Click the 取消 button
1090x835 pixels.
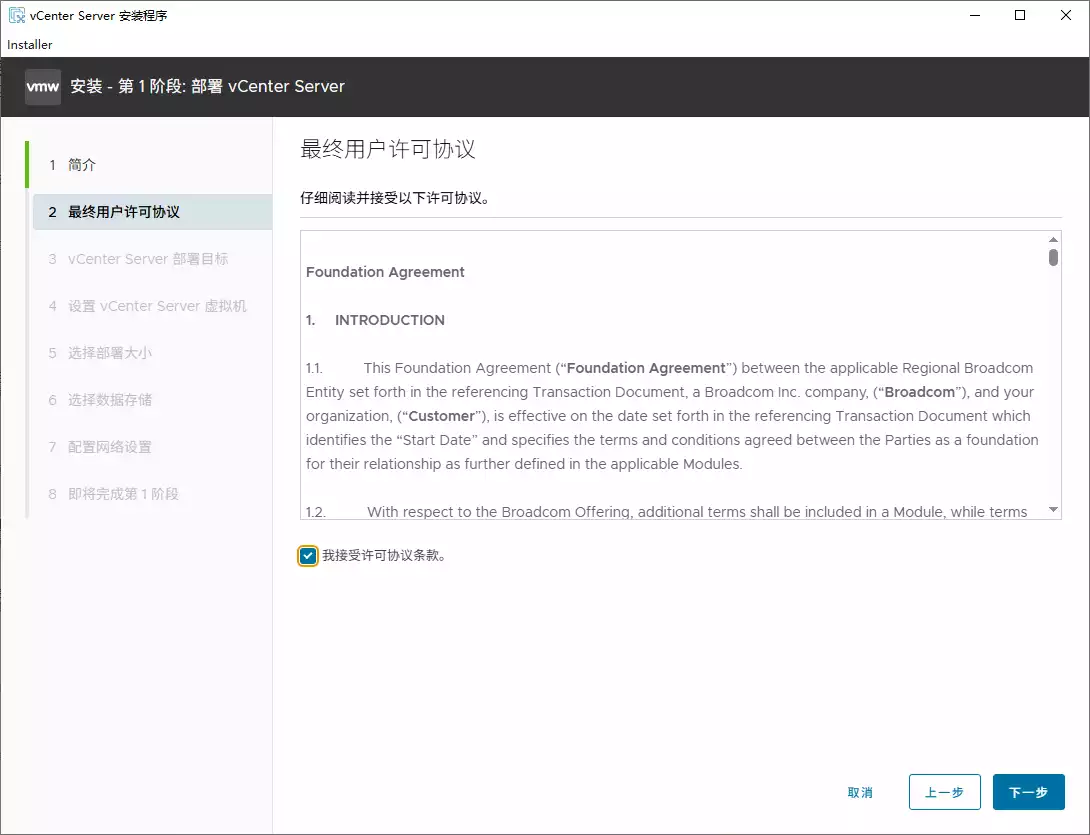(x=860, y=792)
